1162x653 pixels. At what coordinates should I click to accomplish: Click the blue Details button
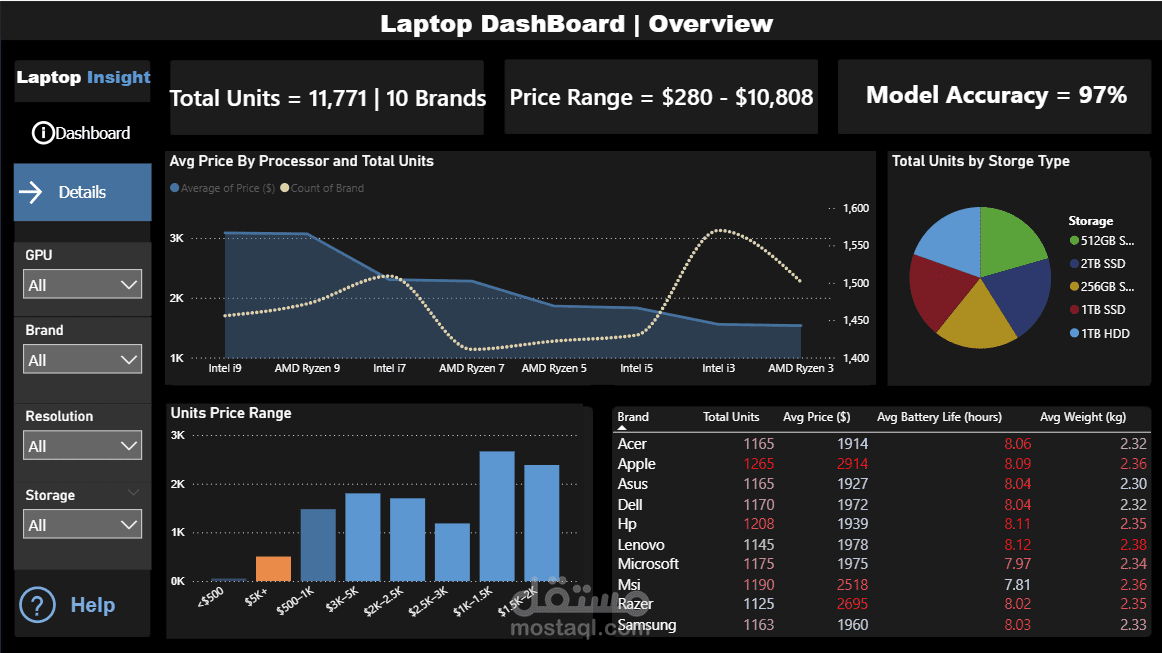click(82, 191)
